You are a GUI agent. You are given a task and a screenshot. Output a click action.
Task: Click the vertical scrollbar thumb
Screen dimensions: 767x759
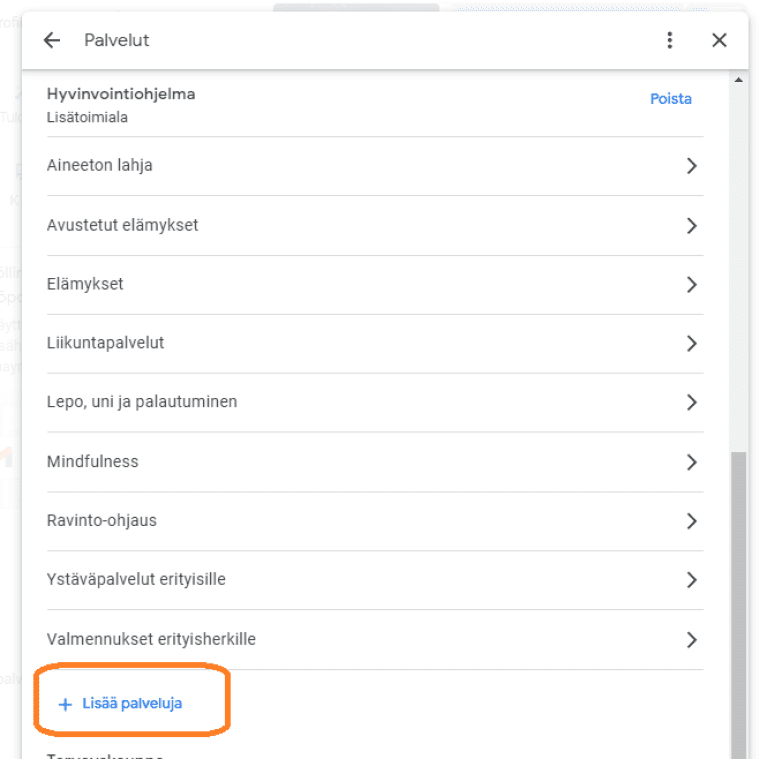click(739, 600)
